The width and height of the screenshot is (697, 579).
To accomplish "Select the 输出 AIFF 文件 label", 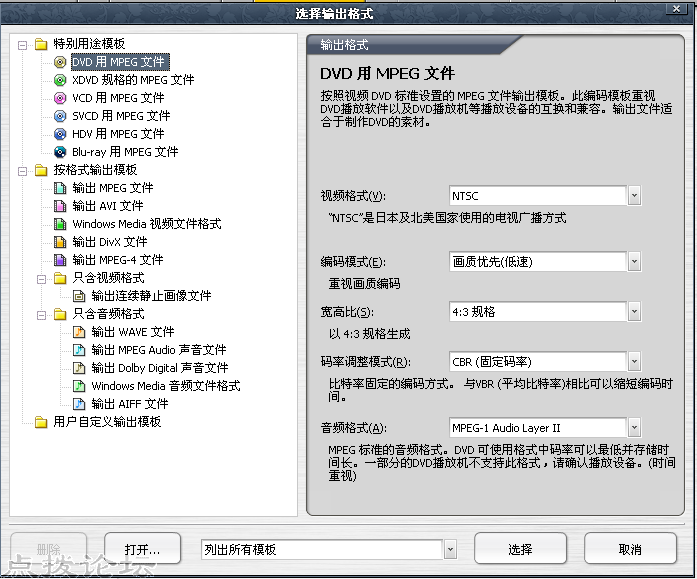I will click(130, 404).
